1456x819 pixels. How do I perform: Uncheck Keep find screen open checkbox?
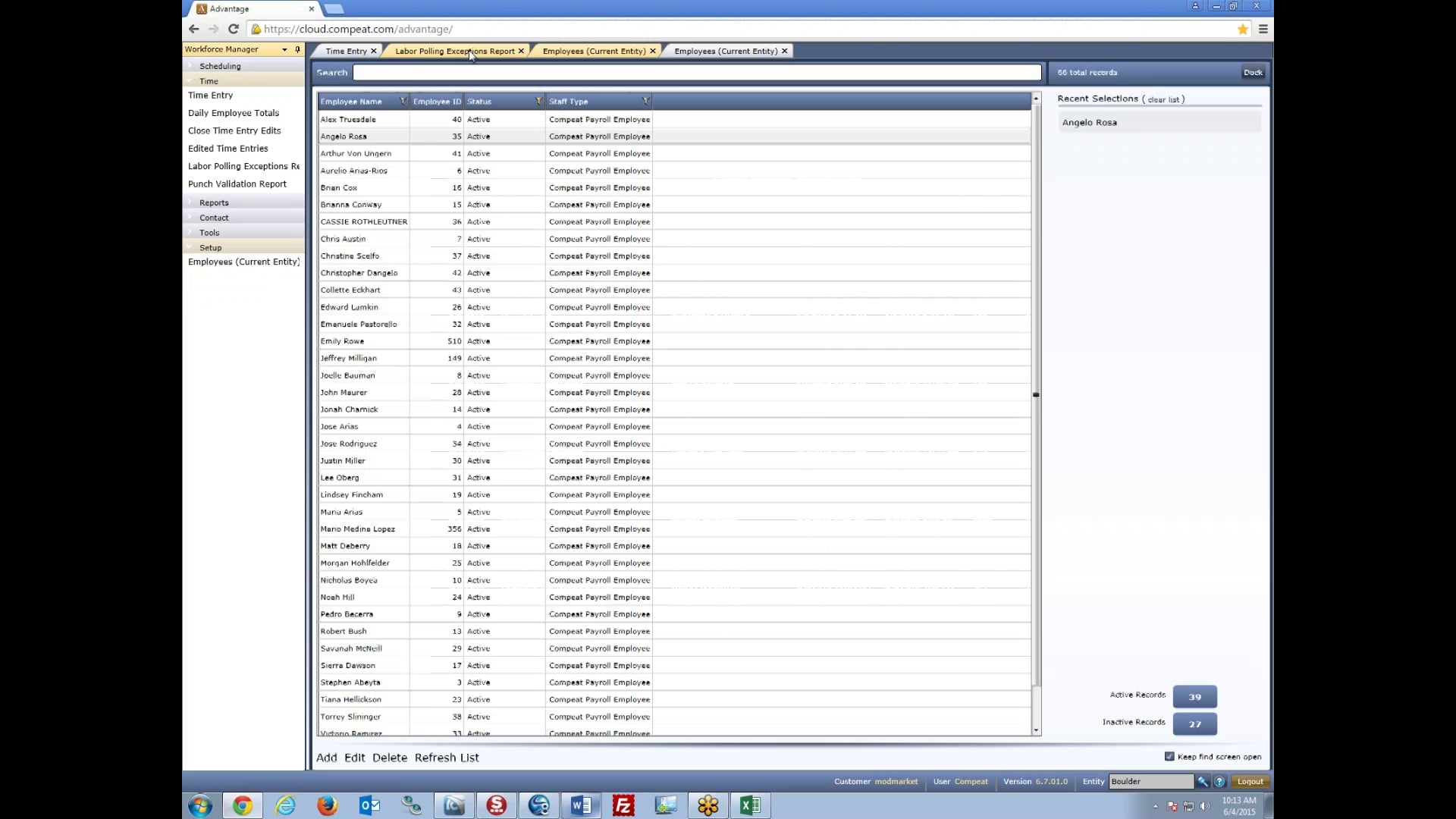pos(1169,756)
